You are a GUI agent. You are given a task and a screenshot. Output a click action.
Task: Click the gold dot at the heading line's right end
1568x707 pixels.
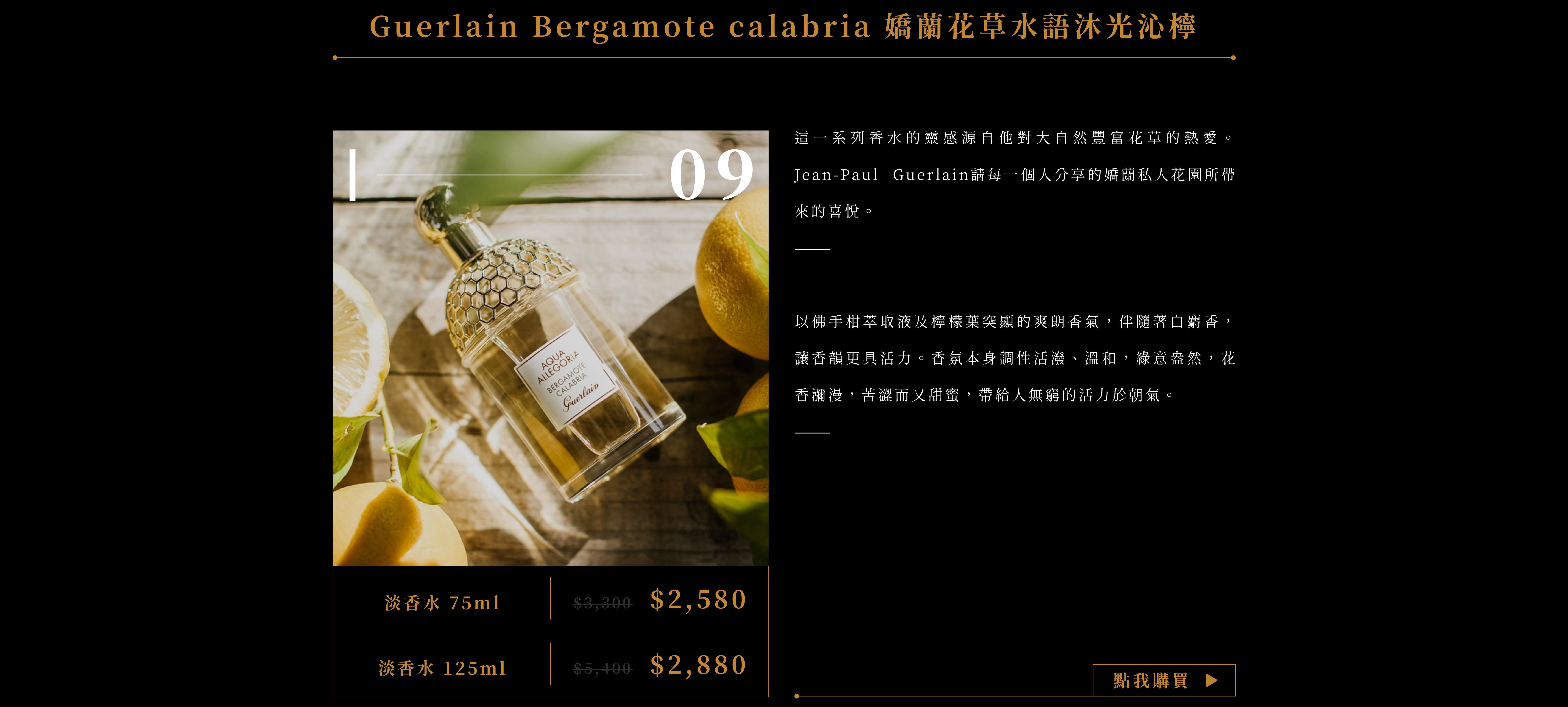1233,58
